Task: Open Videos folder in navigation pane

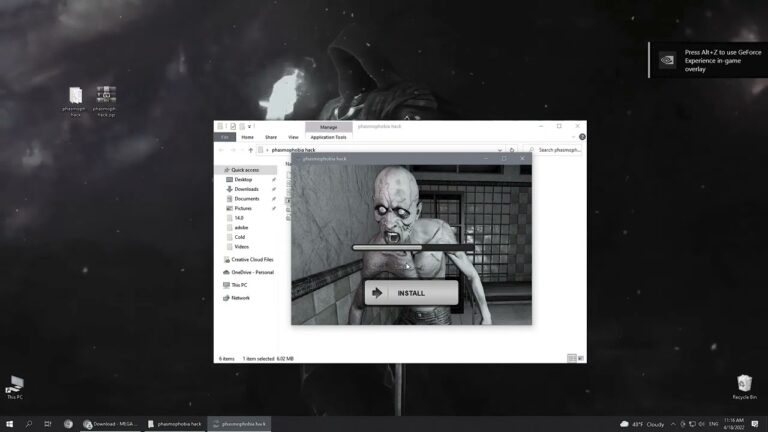Action: click(x=241, y=247)
